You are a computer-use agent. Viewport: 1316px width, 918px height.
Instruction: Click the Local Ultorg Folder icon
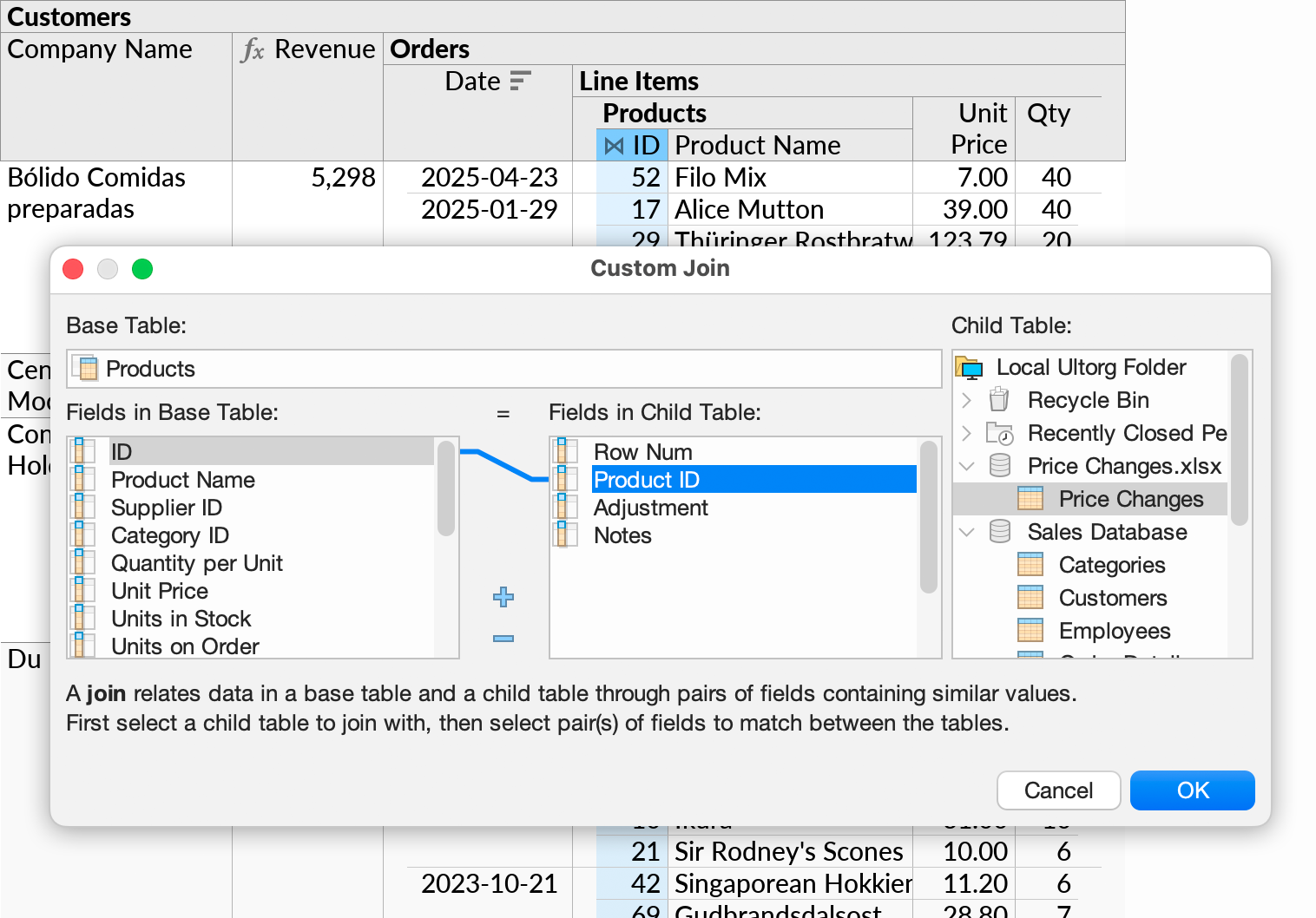(970, 366)
